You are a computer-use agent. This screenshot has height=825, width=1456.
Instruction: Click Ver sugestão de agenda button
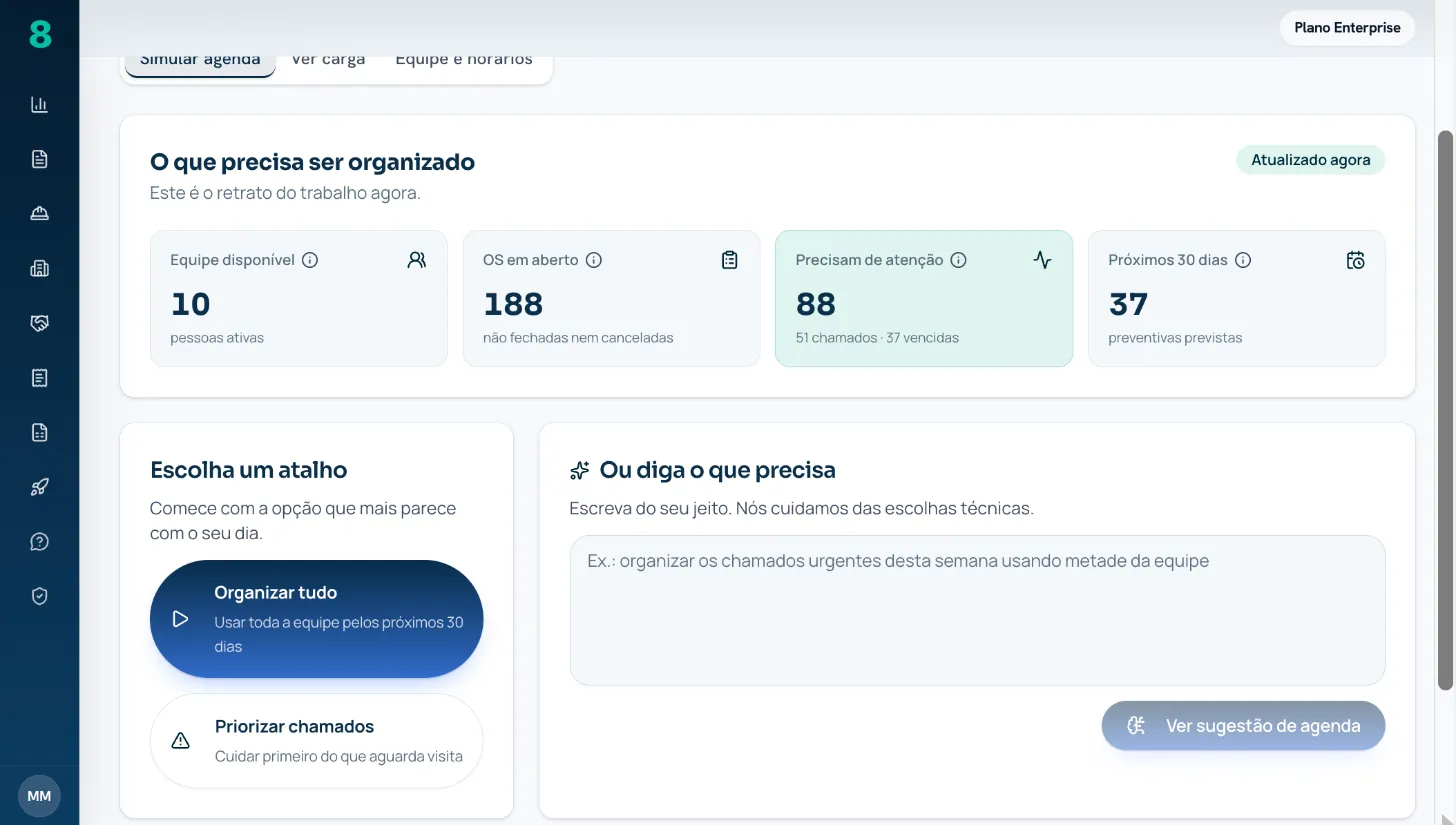1243,725
